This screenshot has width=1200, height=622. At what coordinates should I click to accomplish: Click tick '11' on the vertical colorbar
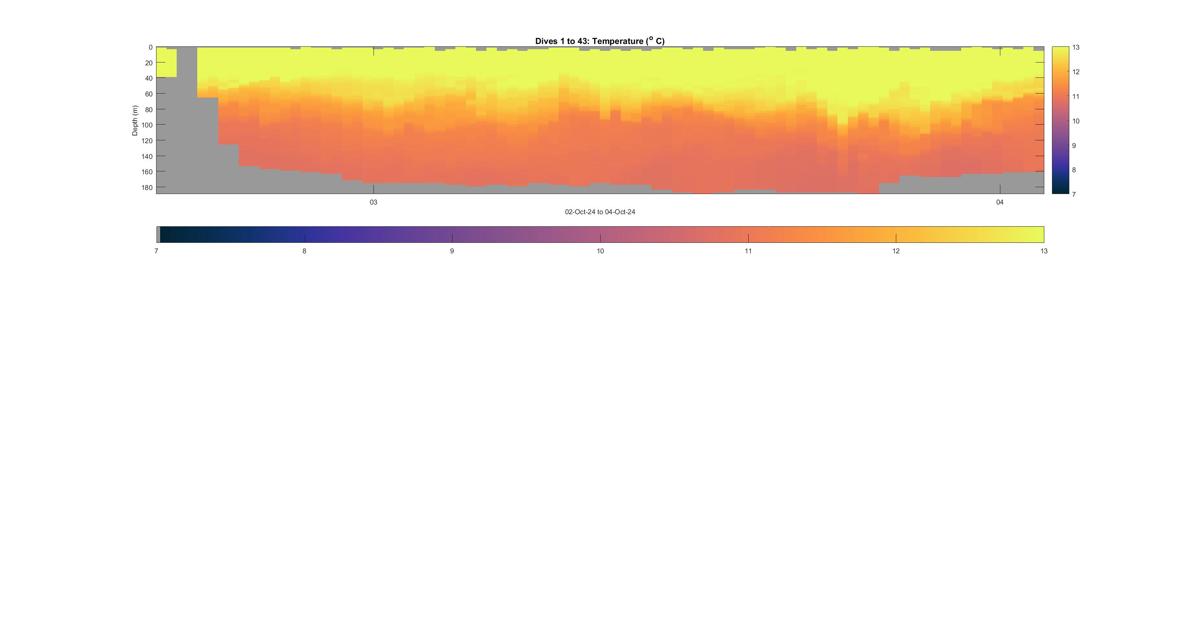point(1076,96)
